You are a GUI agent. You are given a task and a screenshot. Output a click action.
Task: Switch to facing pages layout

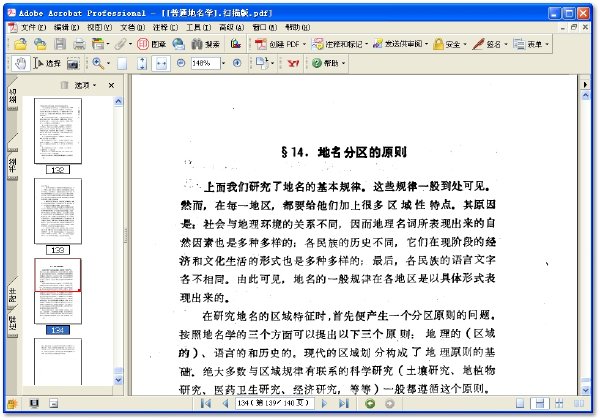pyautogui.click(x=579, y=404)
